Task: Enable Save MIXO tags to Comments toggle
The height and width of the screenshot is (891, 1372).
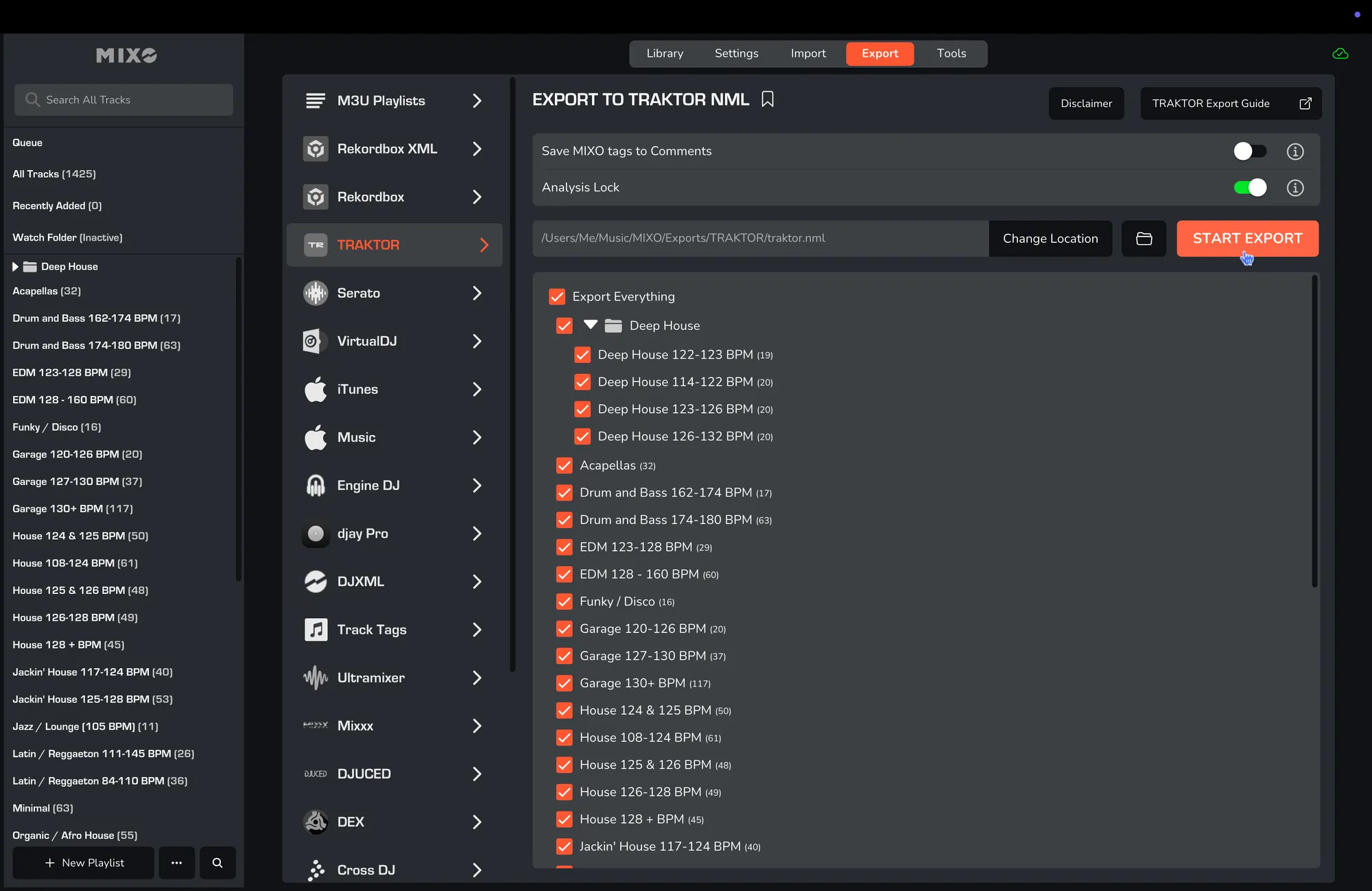Action: (x=1249, y=152)
